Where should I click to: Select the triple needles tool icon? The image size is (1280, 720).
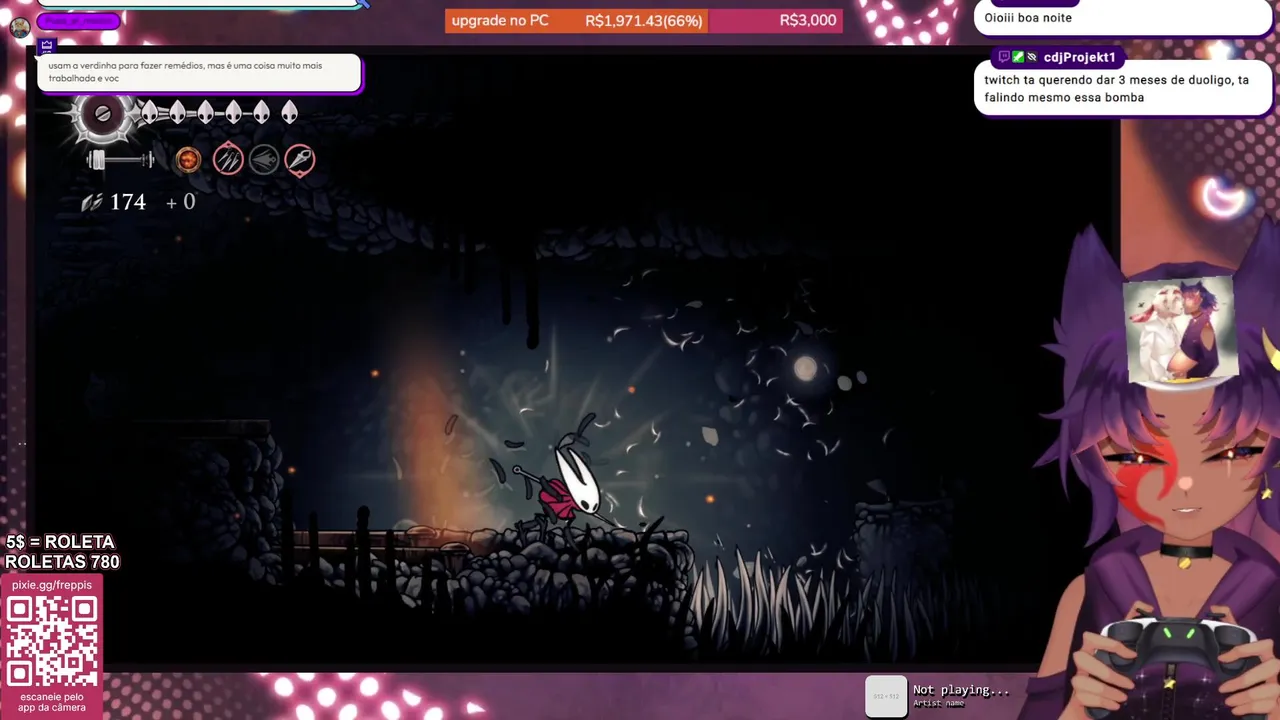pyautogui.click(x=228, y=159)
